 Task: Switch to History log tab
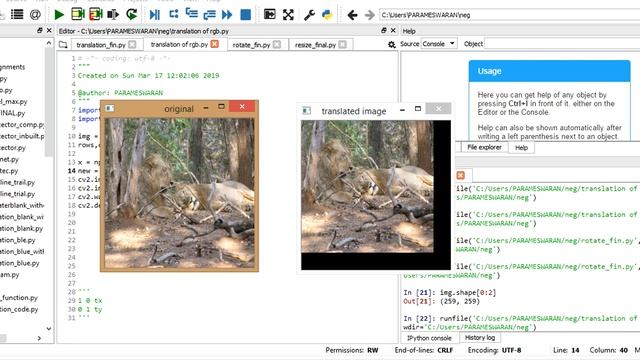(x=480, y=338)
